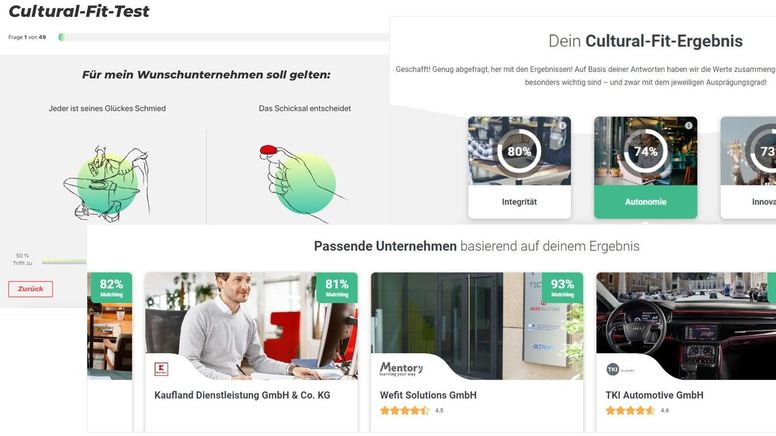Screen dimensions: 776x436
Task: Click the 82% Matching badge
Action: (x=111, y=288)
